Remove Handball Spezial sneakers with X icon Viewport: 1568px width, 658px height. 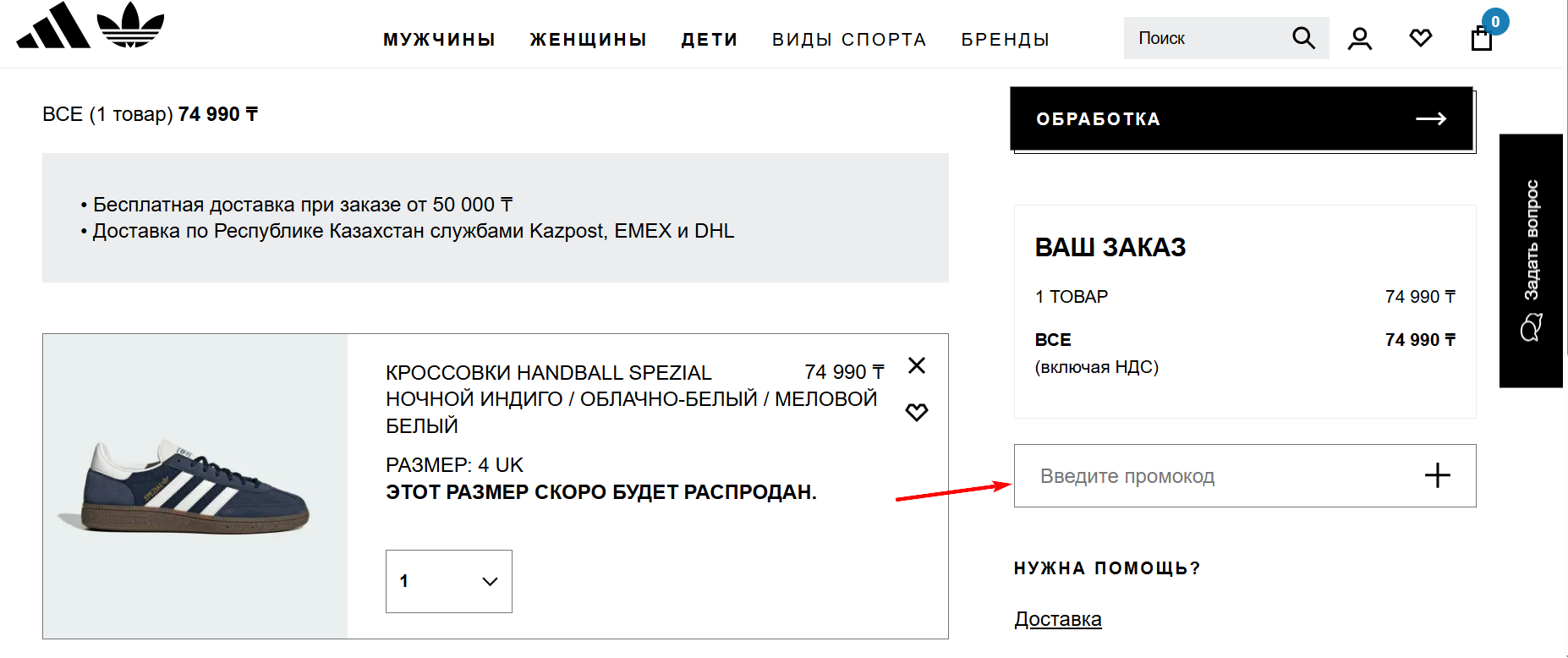click(917, 366)
